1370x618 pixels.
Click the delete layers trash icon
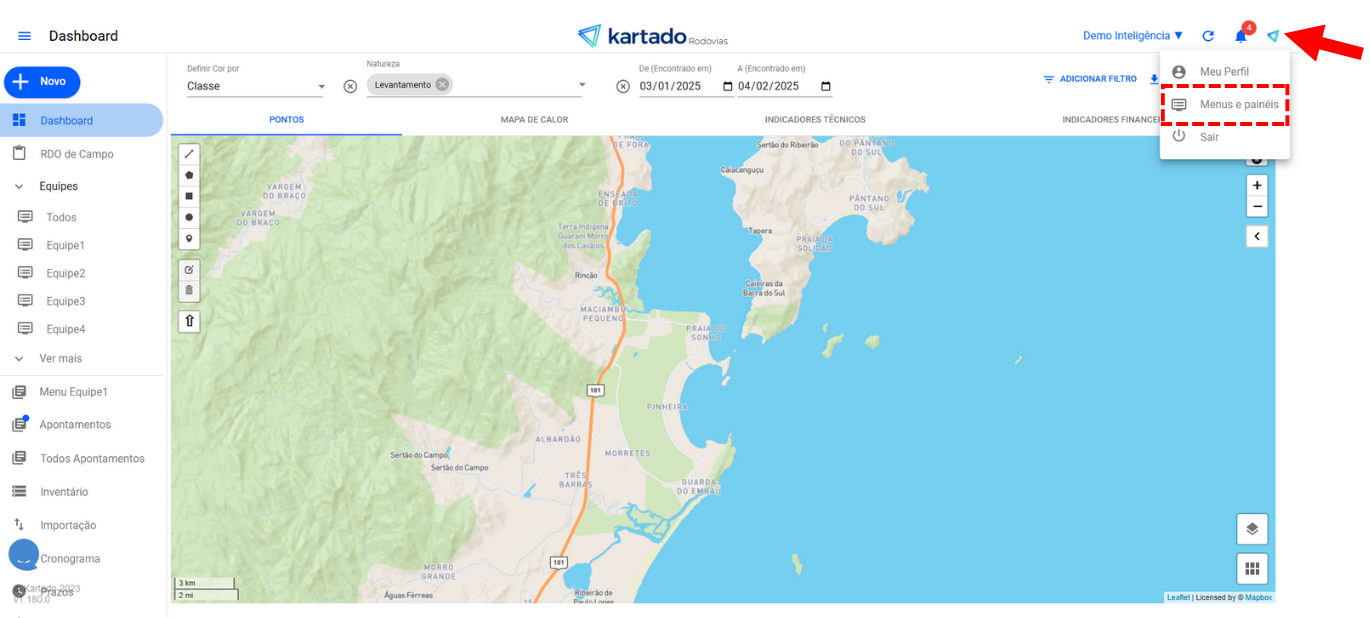[189, 290]
